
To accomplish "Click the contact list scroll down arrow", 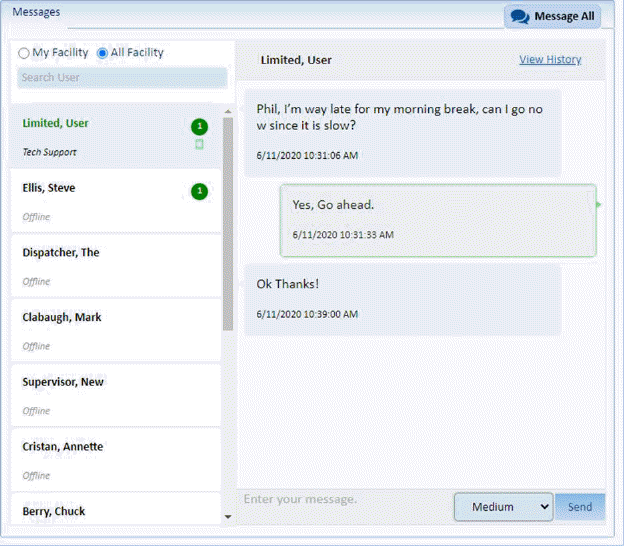I will (228, 517).
